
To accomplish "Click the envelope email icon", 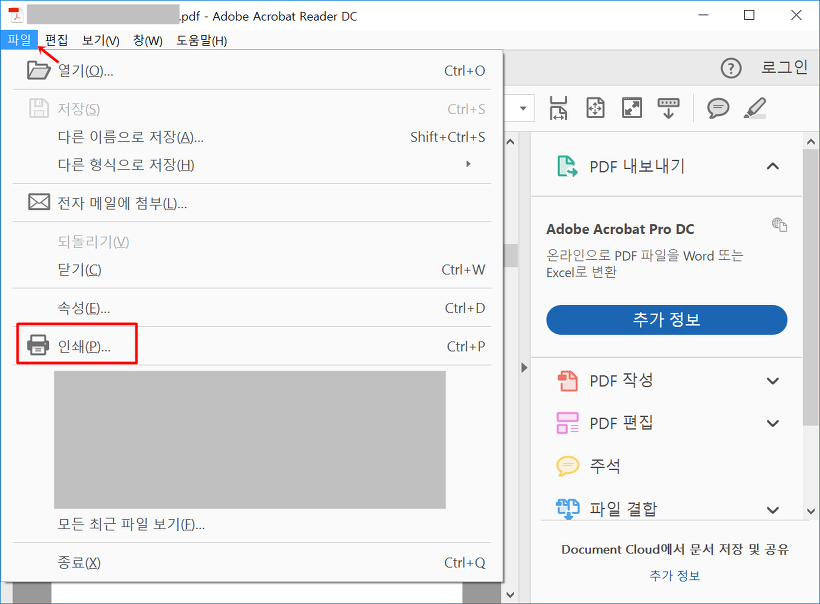I will tap(39, 202).
